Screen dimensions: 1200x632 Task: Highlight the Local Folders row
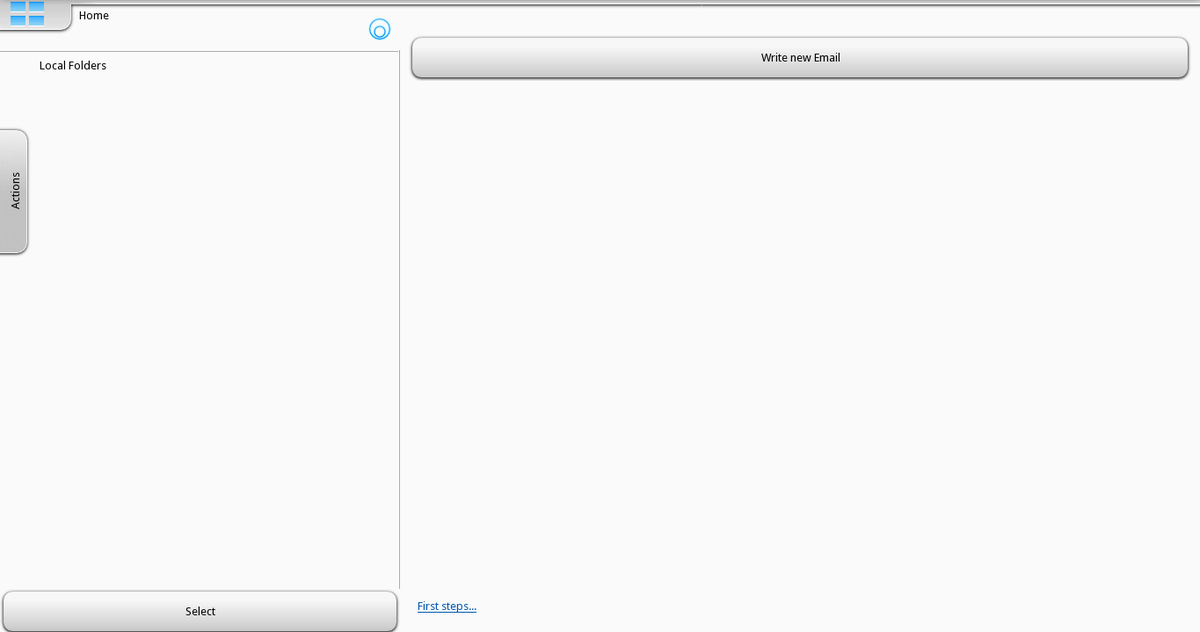point(73,66)
